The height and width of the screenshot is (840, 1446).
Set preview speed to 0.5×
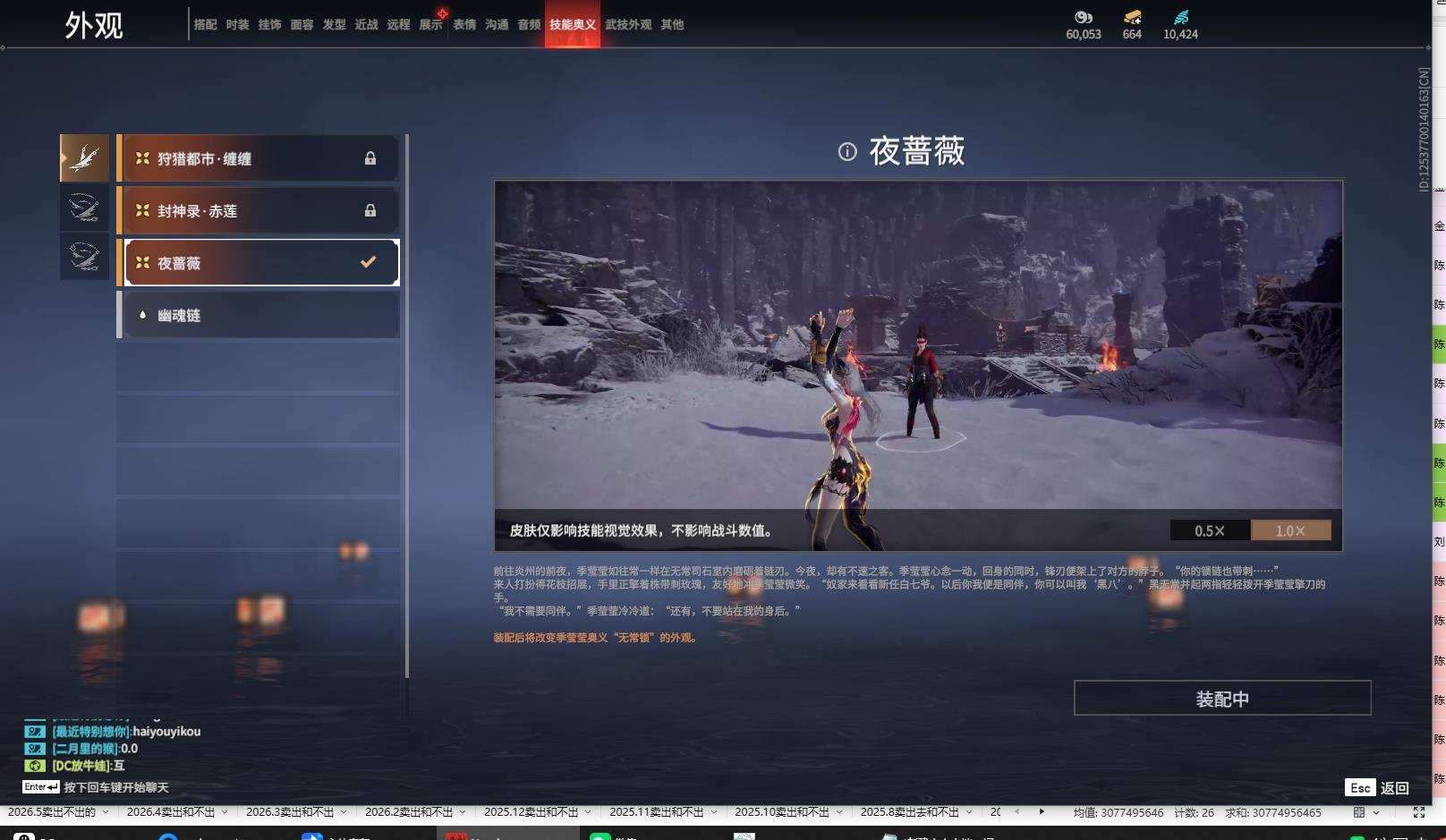tap(1210, 530)
